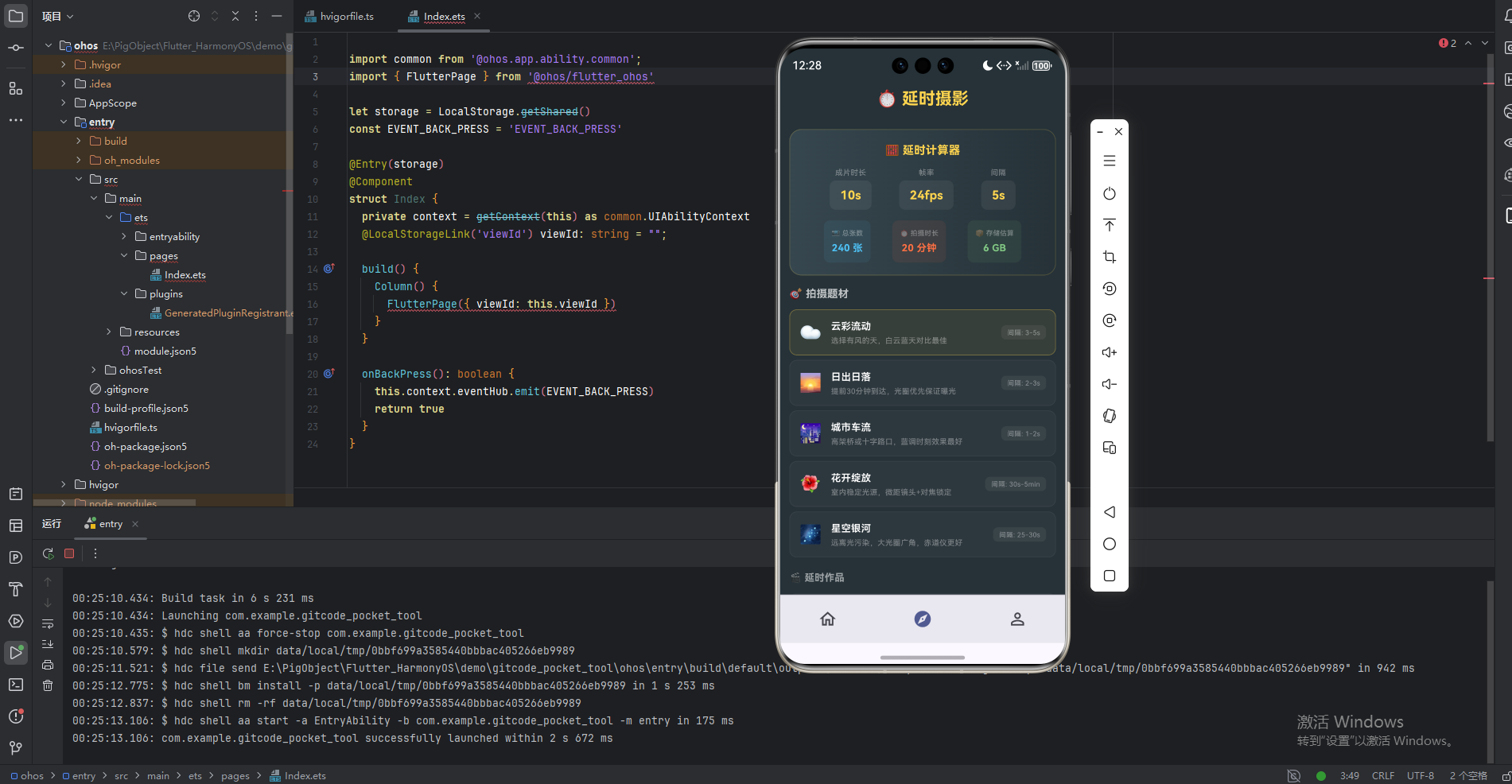Tap the 10s duration value

point(851,195)
